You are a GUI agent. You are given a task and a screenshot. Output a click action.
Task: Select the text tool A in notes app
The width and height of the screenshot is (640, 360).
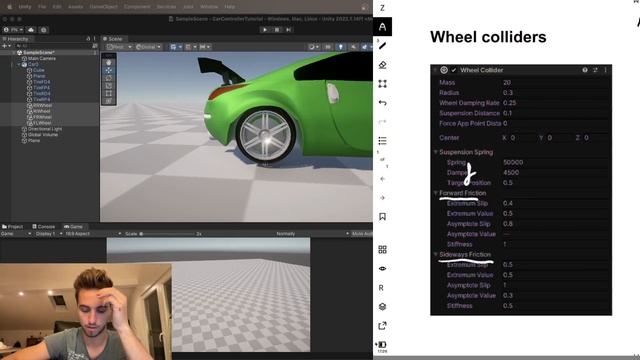(382, 27)
